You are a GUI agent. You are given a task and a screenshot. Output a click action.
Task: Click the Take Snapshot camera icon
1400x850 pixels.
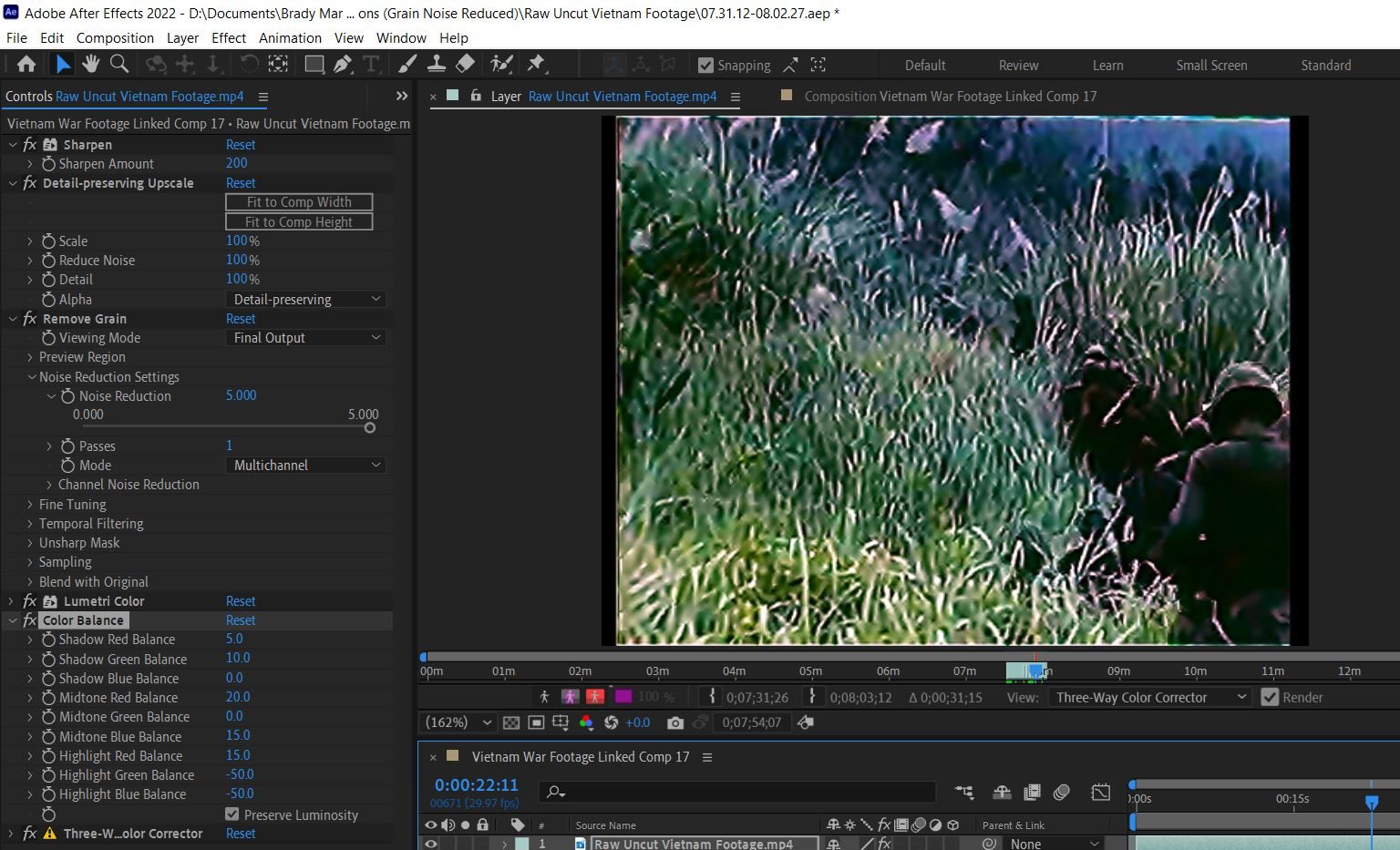pos(675,722)
